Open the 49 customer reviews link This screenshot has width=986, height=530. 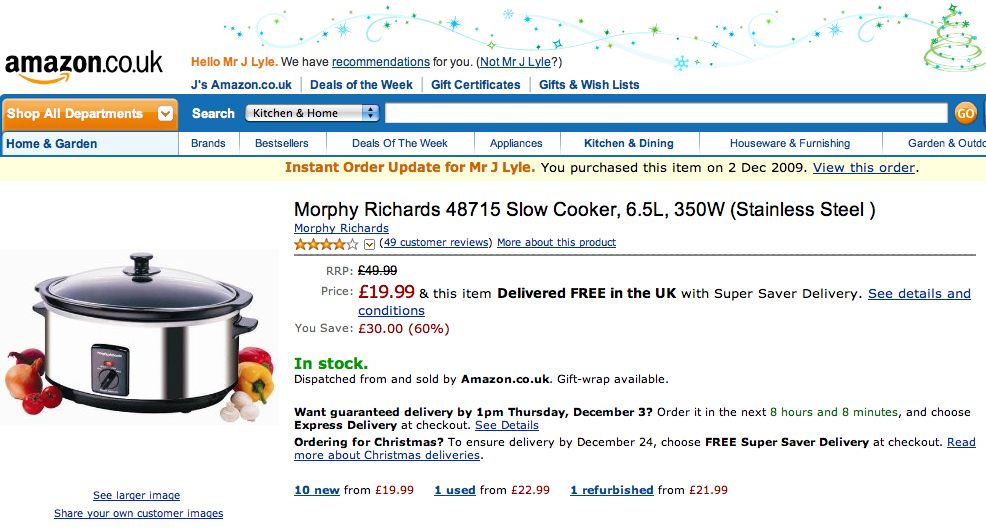436,243
